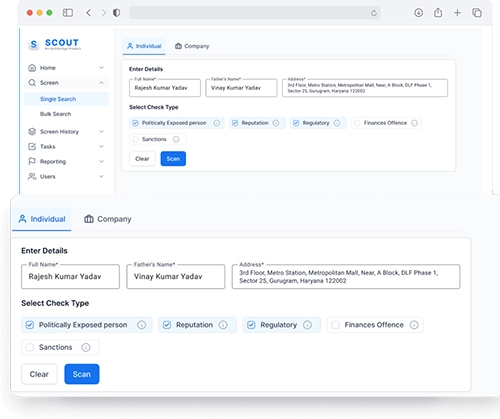Expand the Home sidebar menu chevron

pyautogui.click(x=101, y=68)
